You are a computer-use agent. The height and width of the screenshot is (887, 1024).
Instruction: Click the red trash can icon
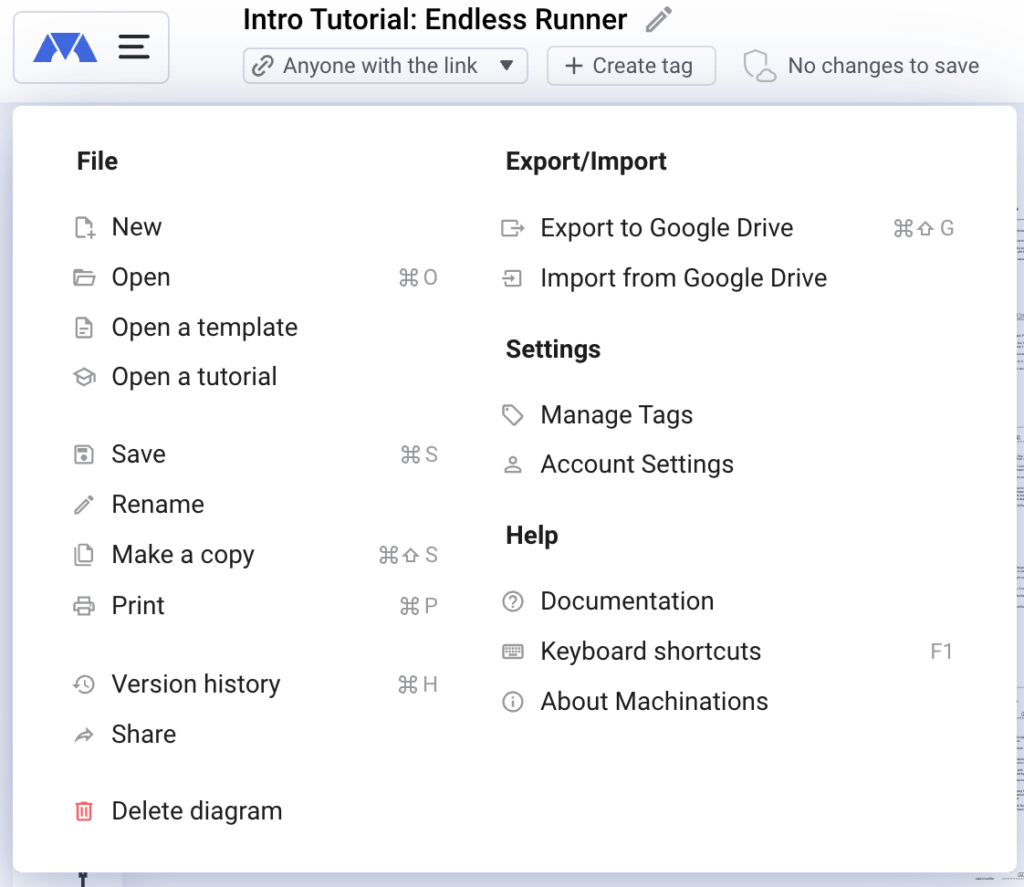click(x=84, y=811)
